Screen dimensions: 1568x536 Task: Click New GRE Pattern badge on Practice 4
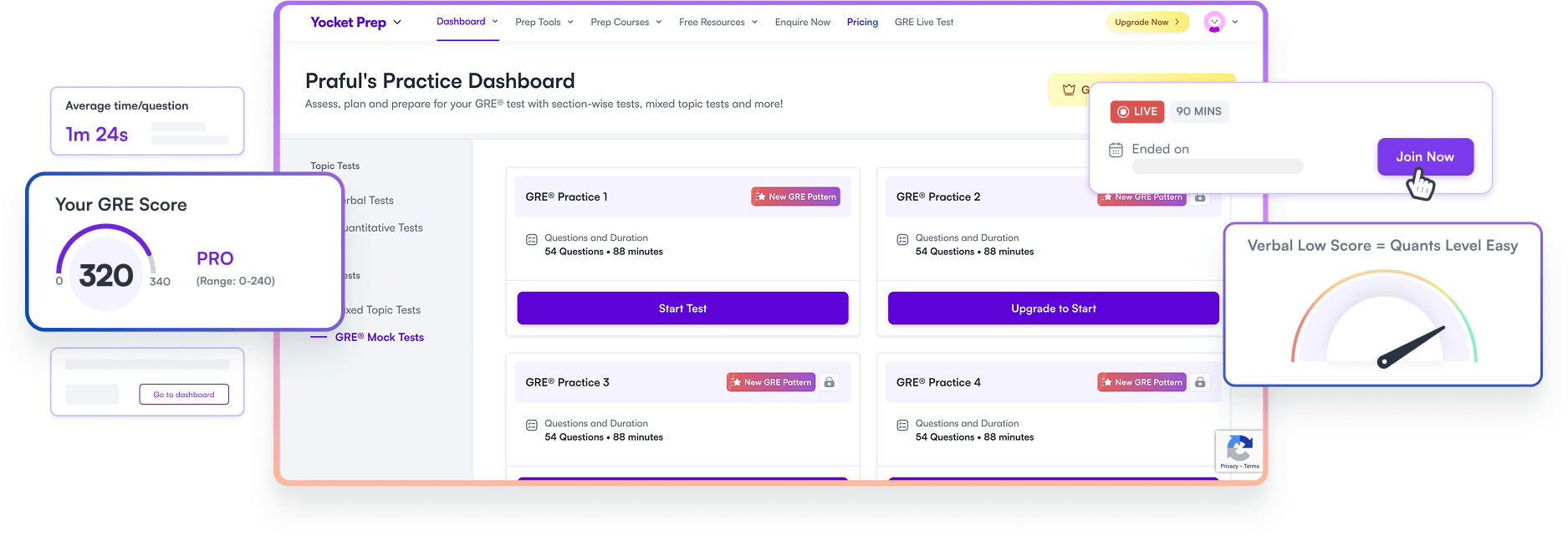coord(1142,383)
